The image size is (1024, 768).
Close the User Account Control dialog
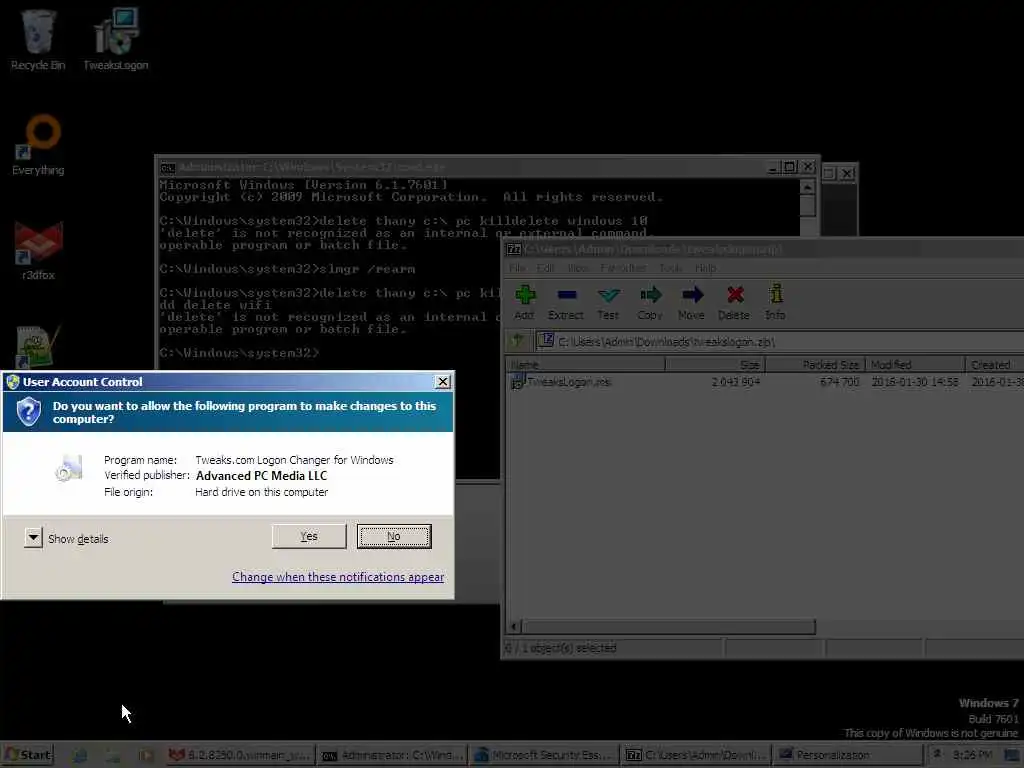pyautogui.click(x=442, y=381)
